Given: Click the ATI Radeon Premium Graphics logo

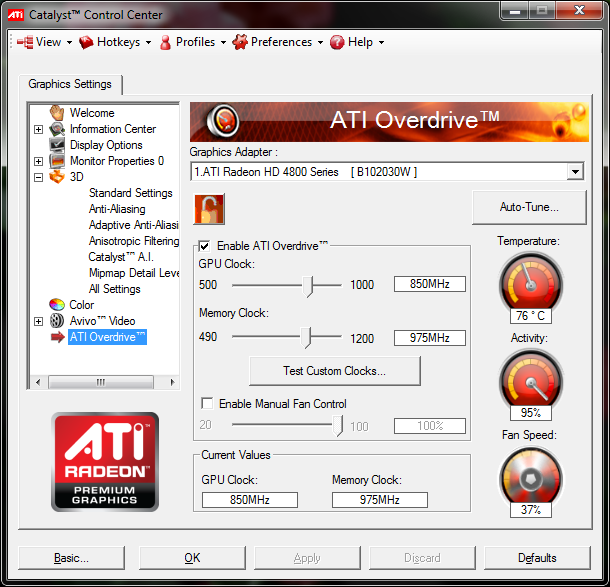Looking at the screenshot, I should click(x=105, y=462).
